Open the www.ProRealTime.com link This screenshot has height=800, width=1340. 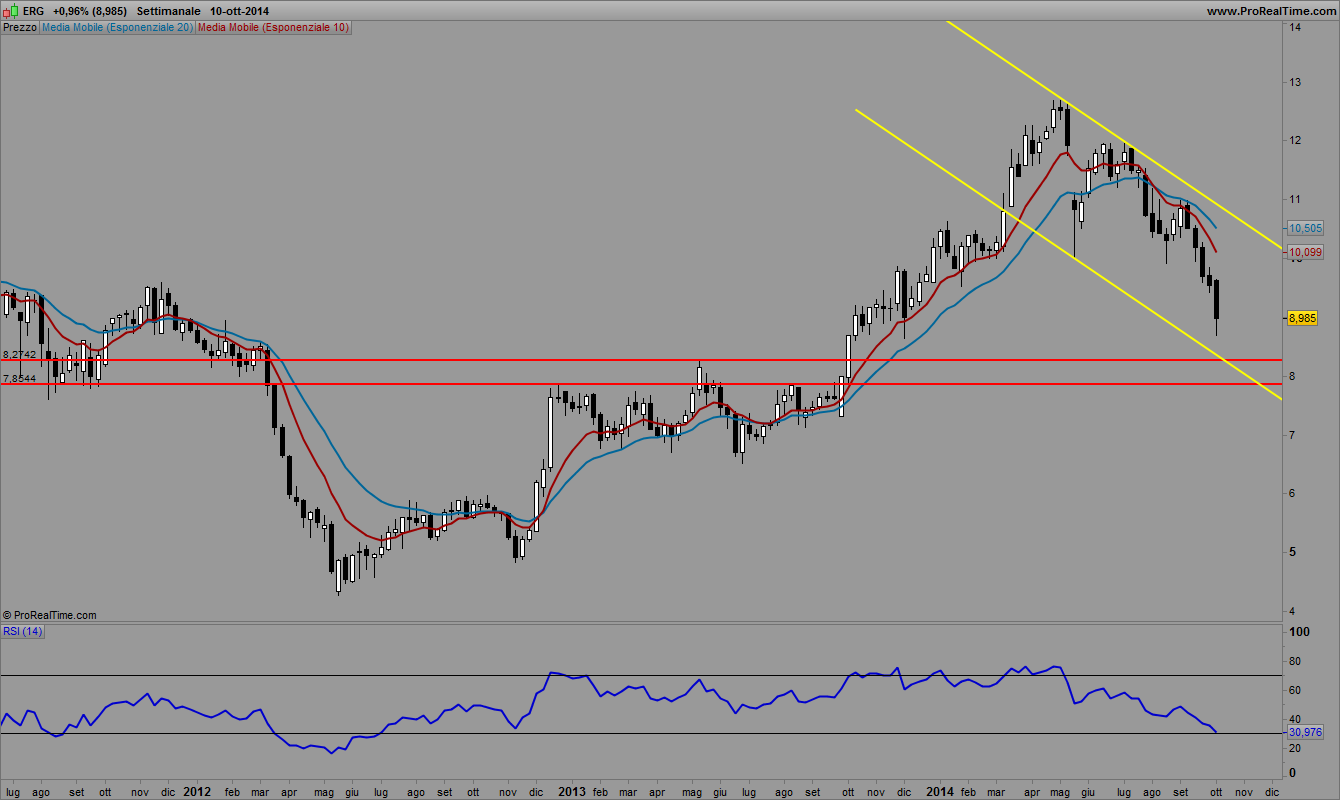click(1271, 11)
